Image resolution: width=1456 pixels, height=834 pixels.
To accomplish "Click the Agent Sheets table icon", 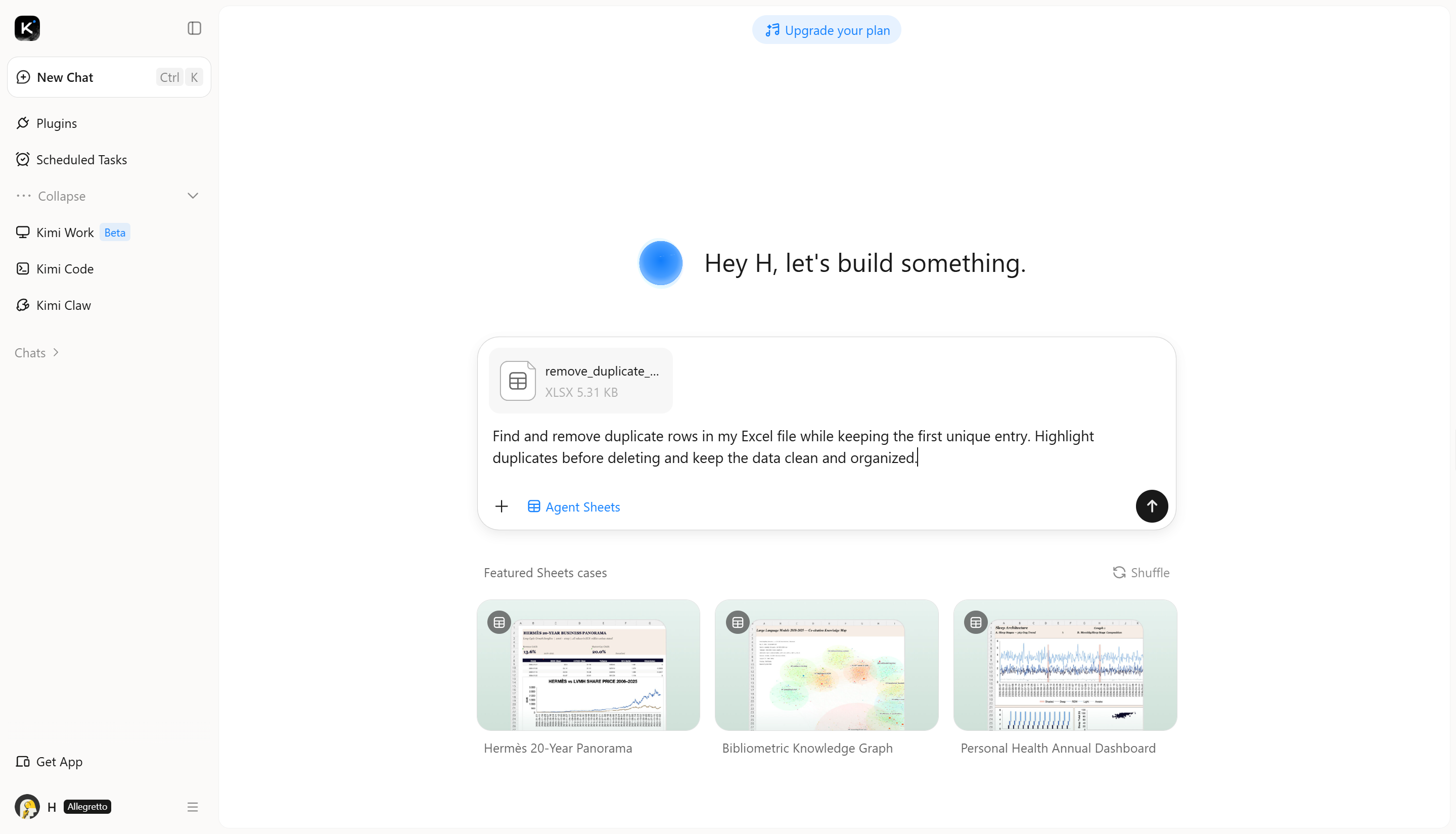I will [534, 506].
